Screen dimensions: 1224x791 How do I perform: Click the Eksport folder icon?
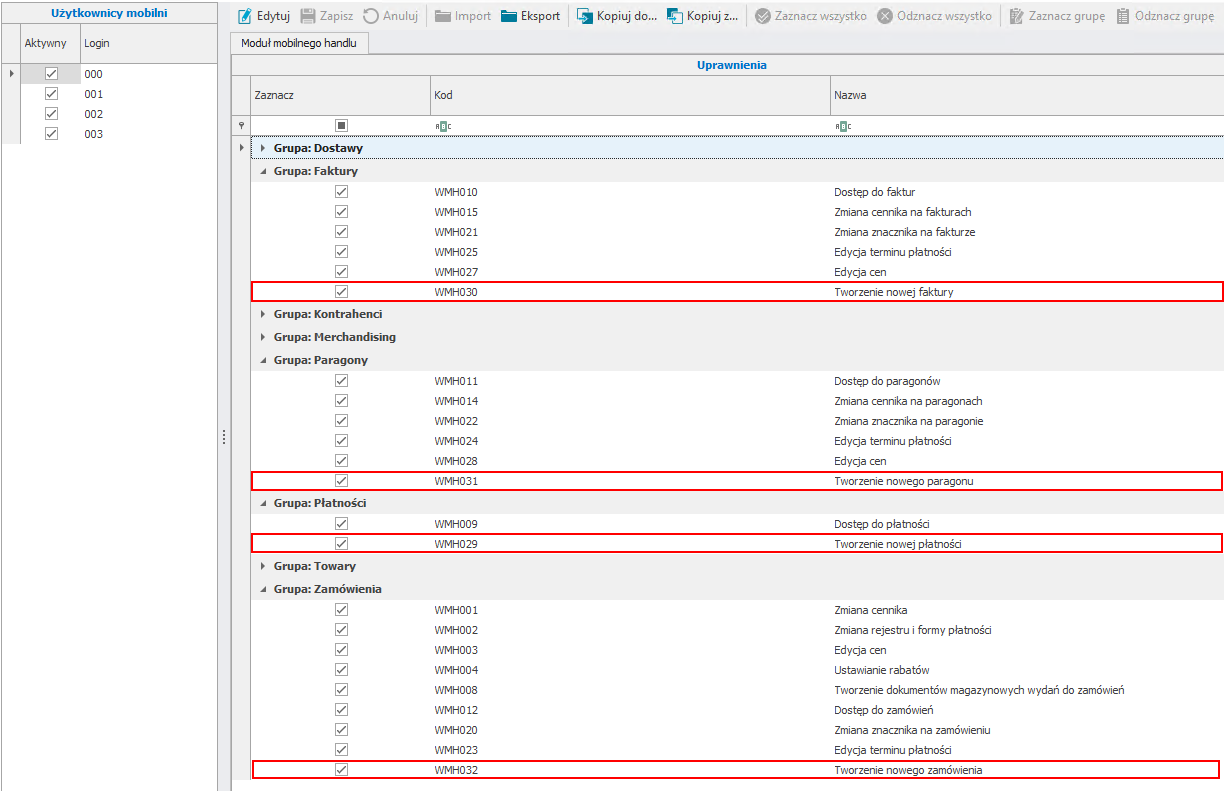509,16
